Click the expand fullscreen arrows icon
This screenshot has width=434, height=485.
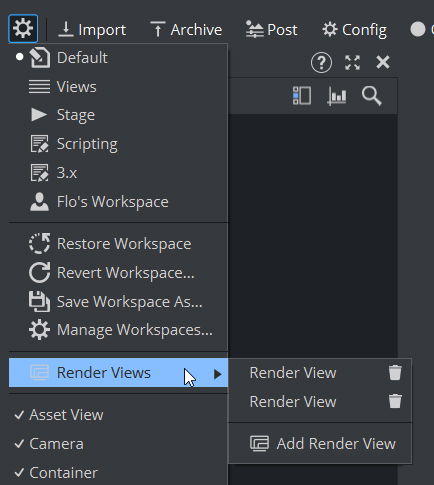tap(352, 62)
